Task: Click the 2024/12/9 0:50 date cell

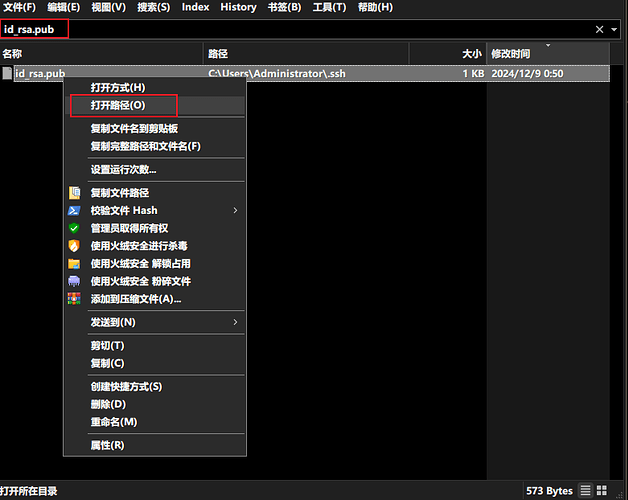Action: [x=527, y=74]
